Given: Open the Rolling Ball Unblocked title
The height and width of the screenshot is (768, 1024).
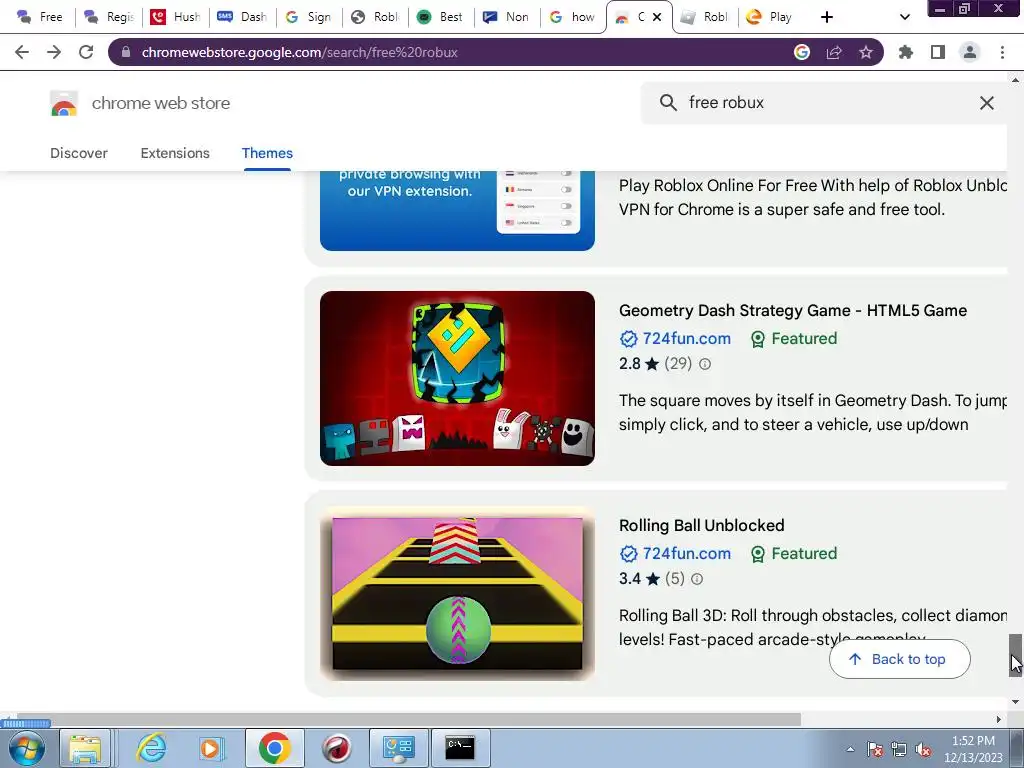Looking at the screenshot, I should pyautogui.click(x=701, y=525).
